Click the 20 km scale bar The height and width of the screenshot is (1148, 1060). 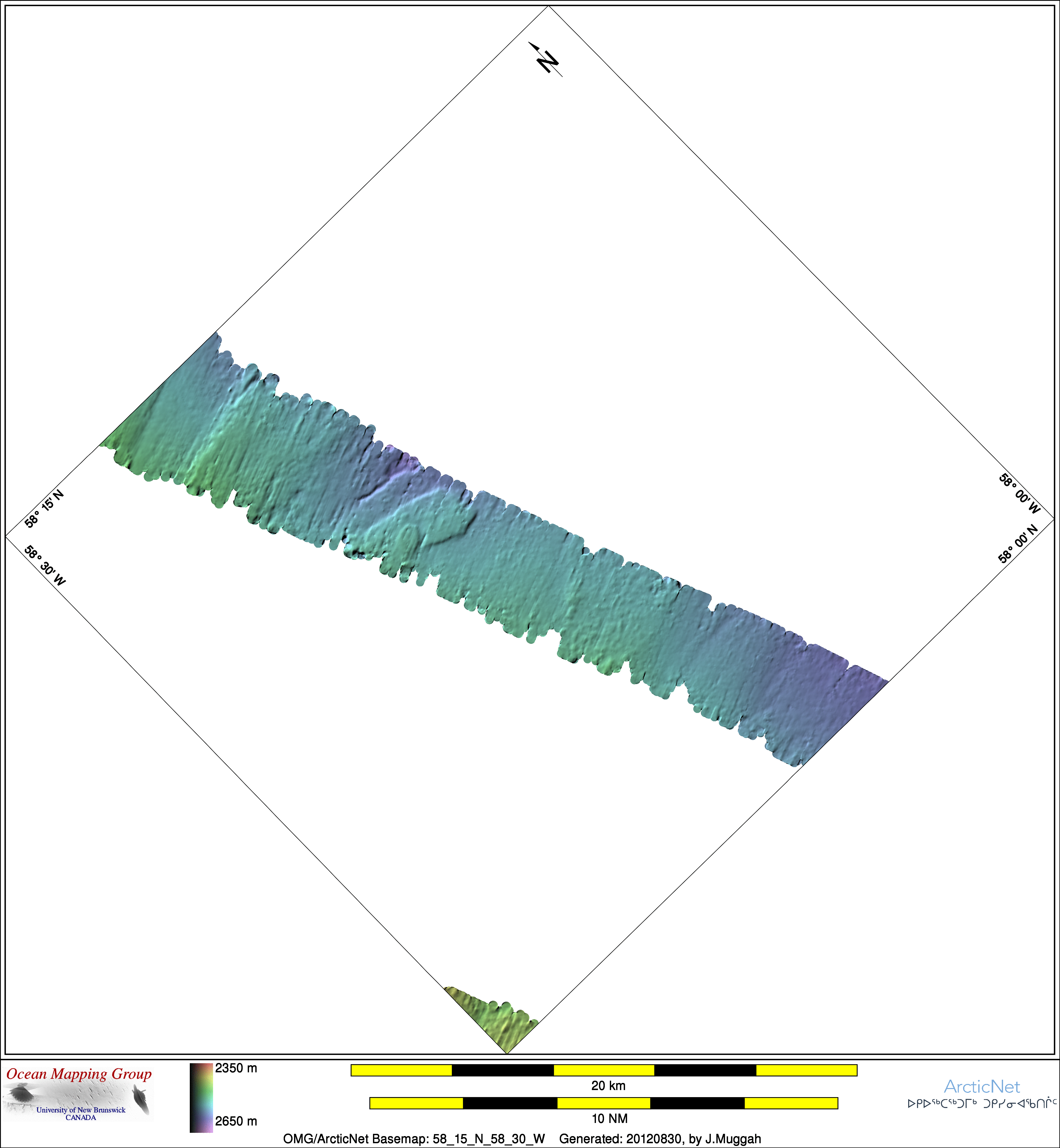tap(604, 1070)
